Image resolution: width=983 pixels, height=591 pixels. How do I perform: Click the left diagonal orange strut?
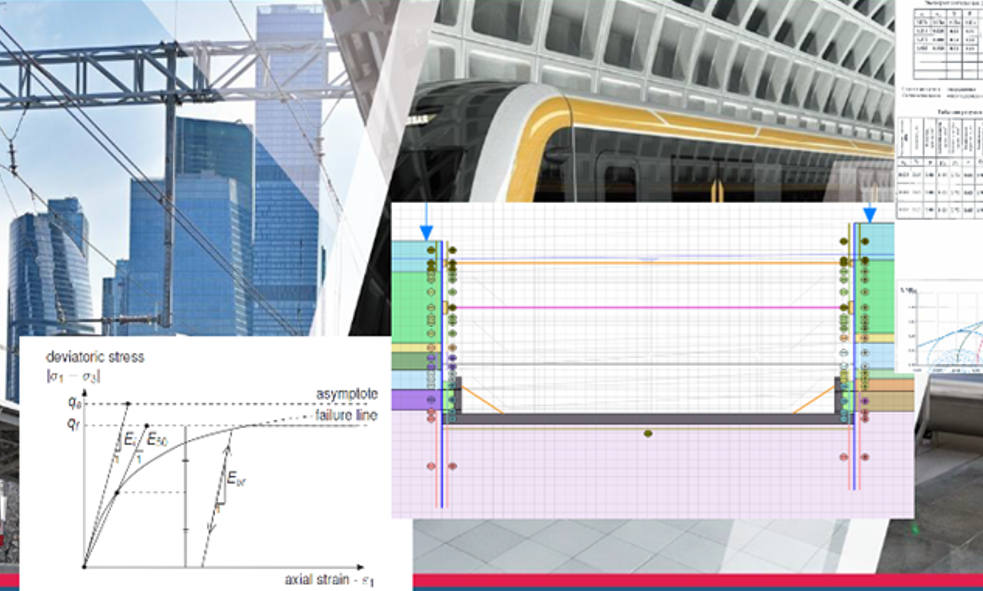click(x=481, y=398)
